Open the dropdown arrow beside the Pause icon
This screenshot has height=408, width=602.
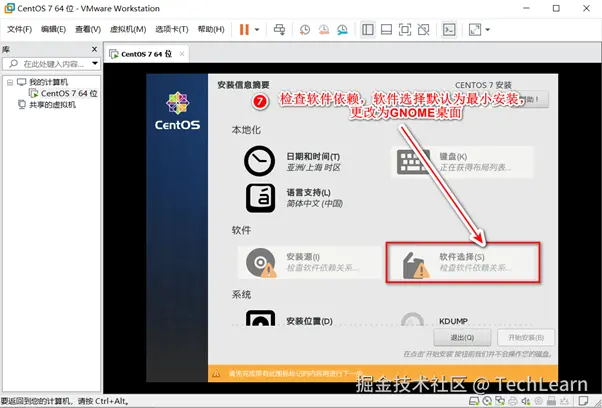click(257, 30)
